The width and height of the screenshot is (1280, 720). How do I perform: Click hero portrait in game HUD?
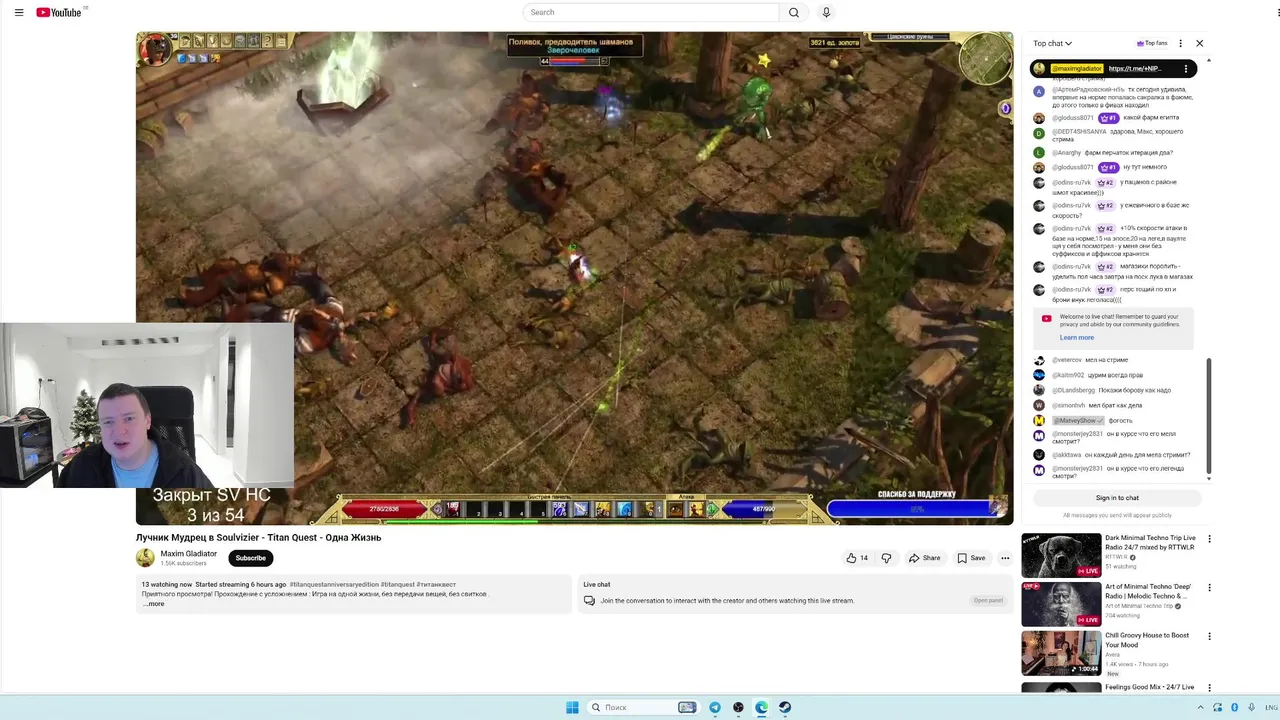(x=155, y=50)
